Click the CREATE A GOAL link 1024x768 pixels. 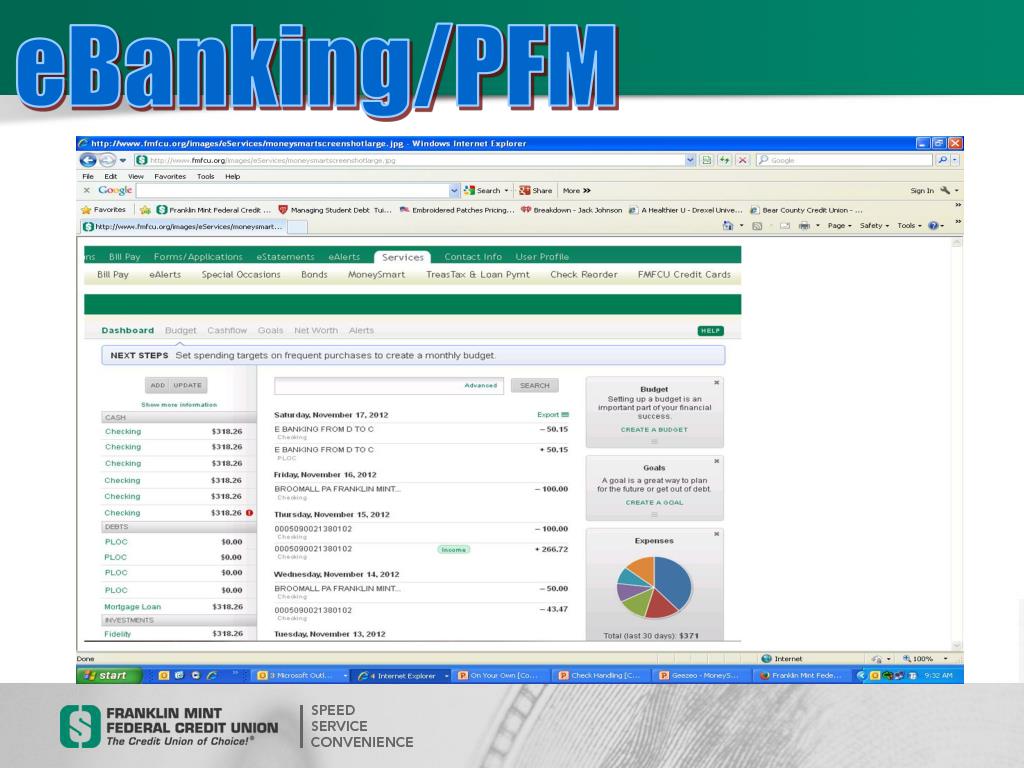654,503
